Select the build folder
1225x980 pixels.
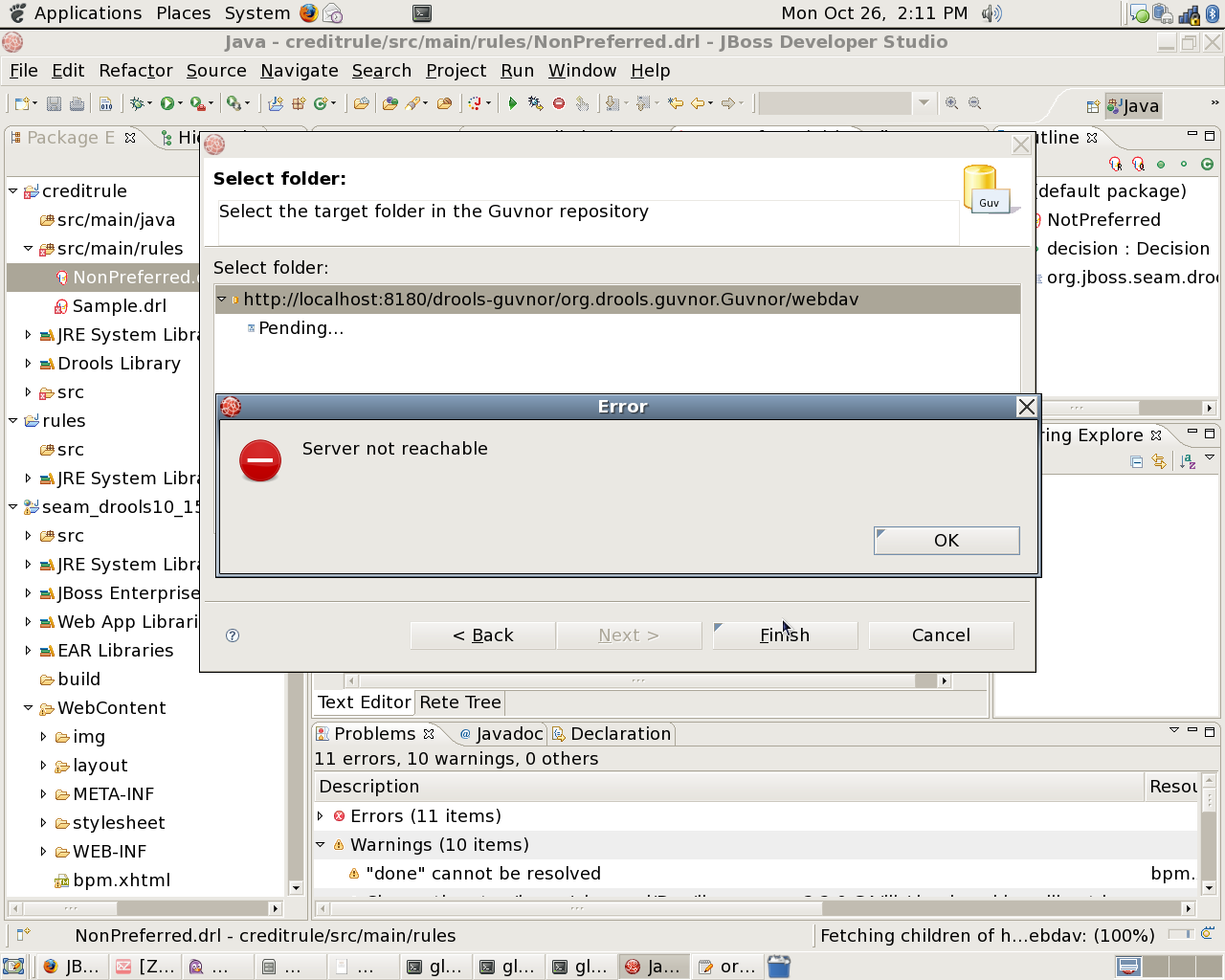click(x=78, y=679)
